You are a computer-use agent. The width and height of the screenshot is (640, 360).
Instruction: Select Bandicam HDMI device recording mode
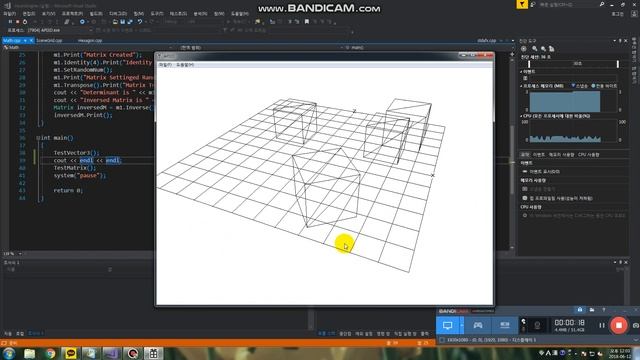coord(504,325)
